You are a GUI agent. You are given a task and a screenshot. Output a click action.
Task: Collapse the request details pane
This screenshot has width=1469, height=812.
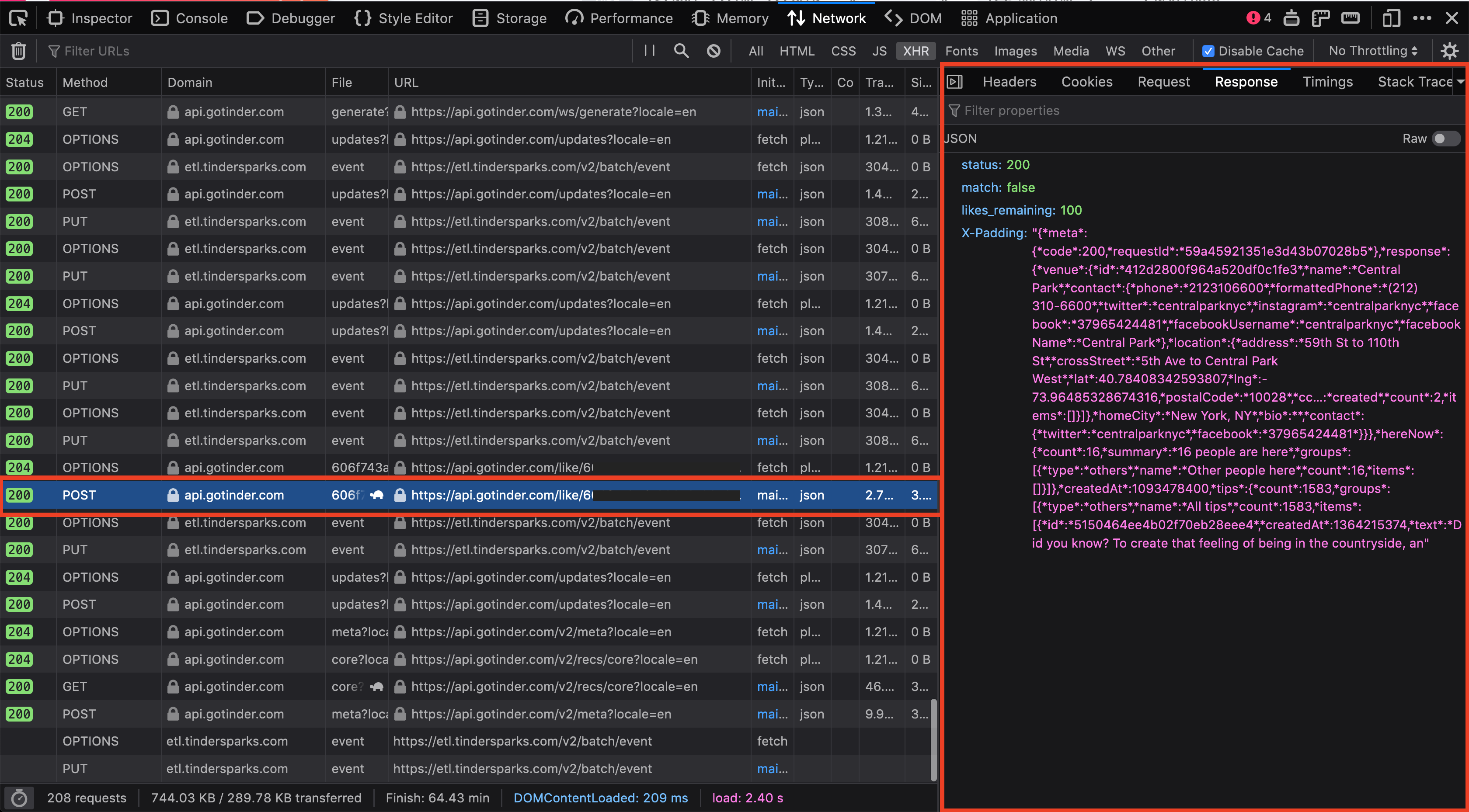pyautogui.click(x=954, y=82)
